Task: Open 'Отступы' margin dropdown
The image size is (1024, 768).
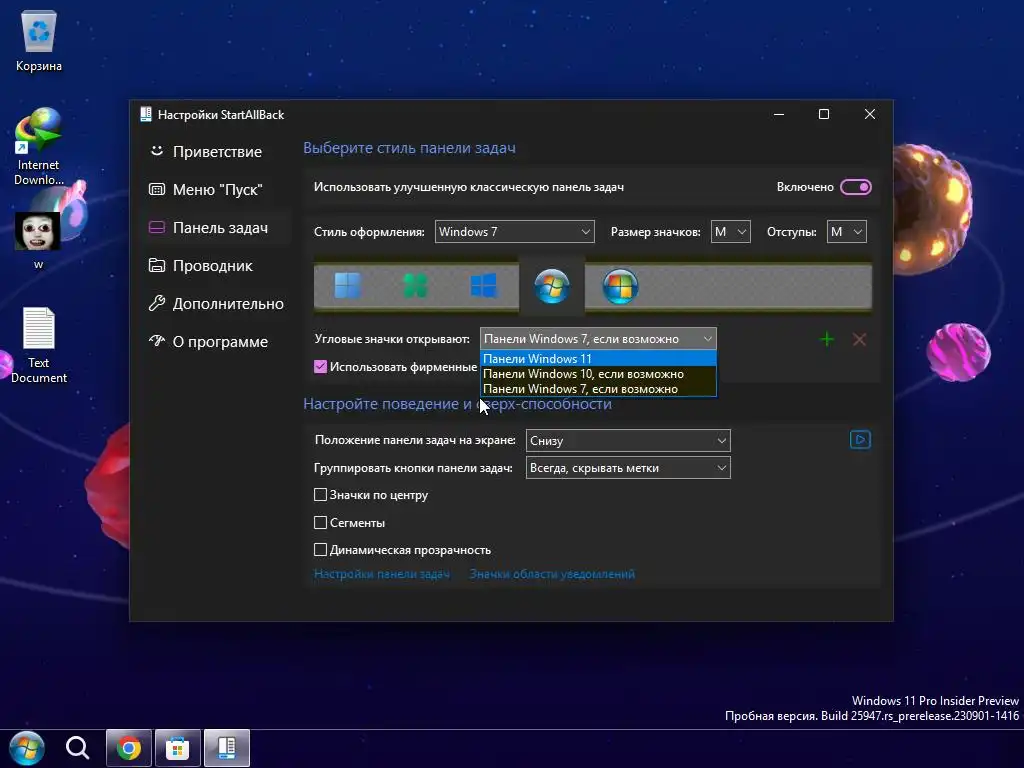Action: (x=846, y=232)
